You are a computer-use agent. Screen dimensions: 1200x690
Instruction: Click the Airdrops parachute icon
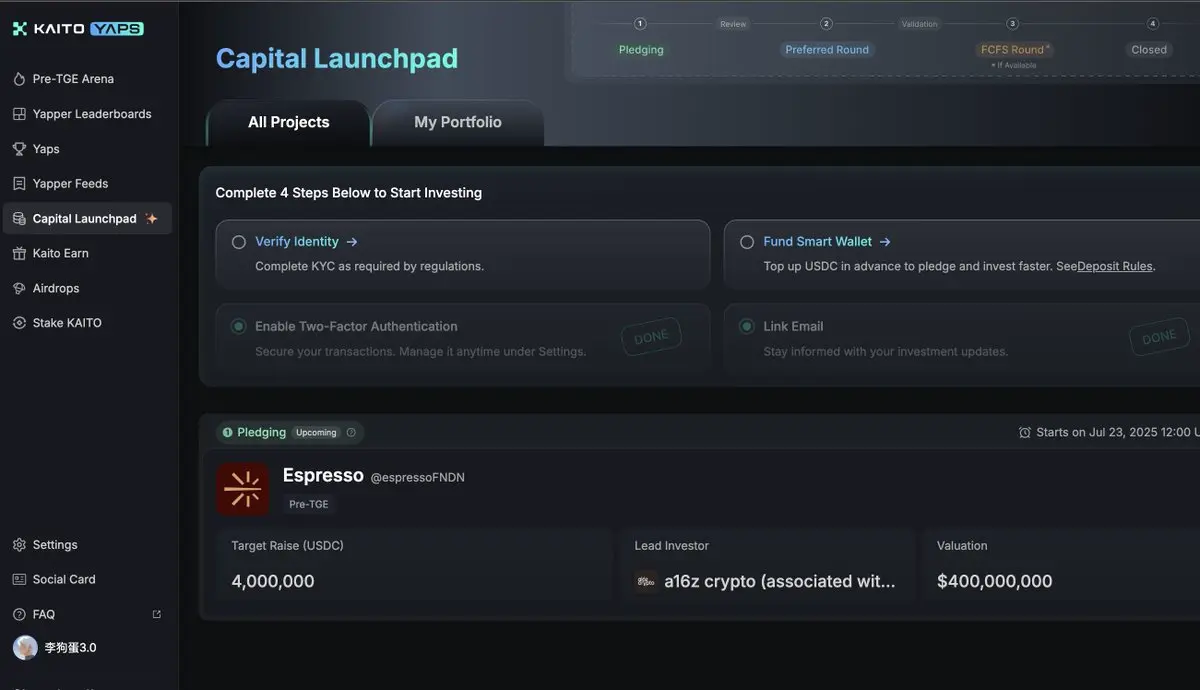(19, 288)
